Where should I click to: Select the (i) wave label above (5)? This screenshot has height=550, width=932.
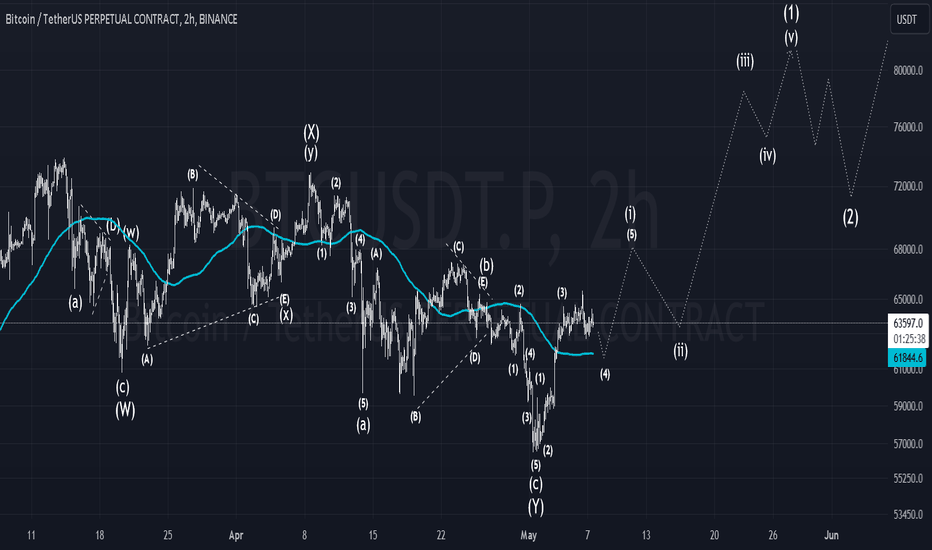point(630,214)
